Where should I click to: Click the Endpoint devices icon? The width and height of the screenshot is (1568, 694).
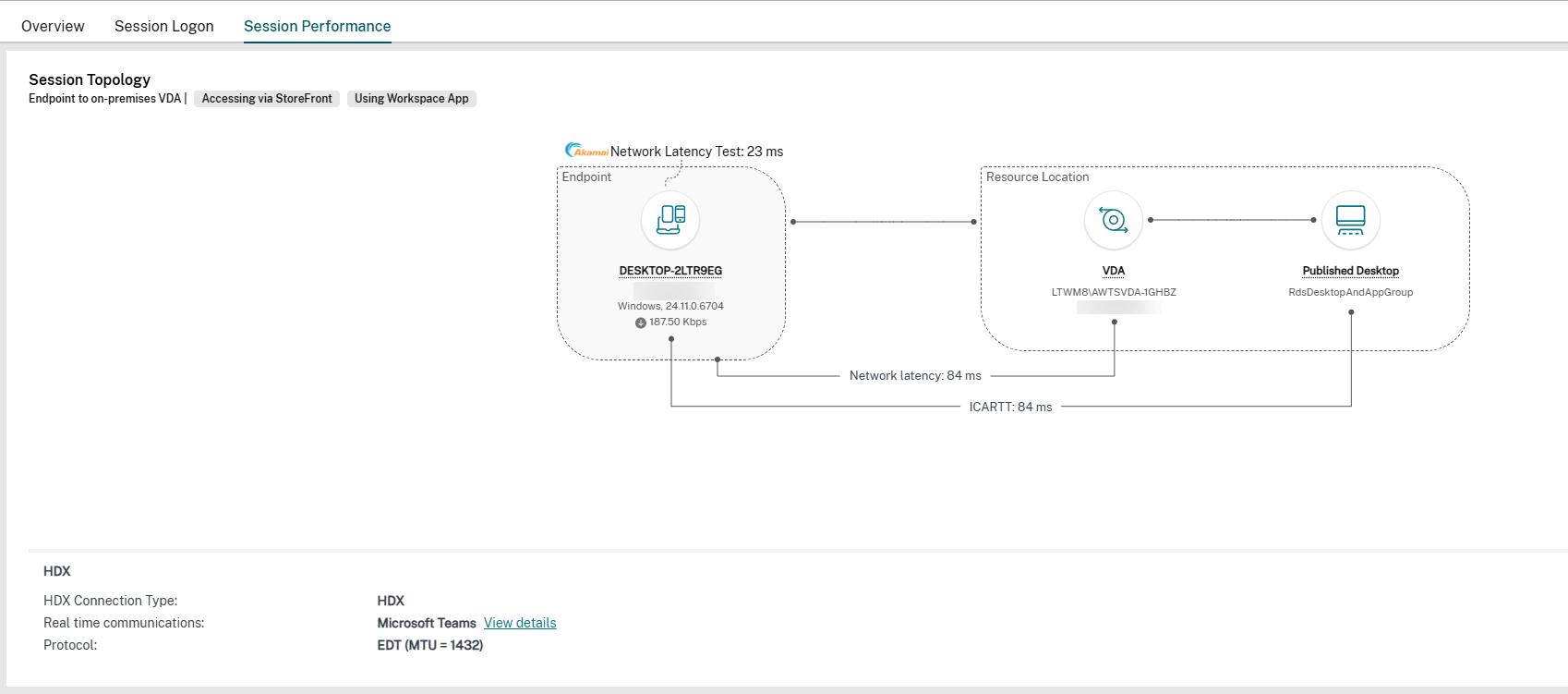(x=670, y=220)
